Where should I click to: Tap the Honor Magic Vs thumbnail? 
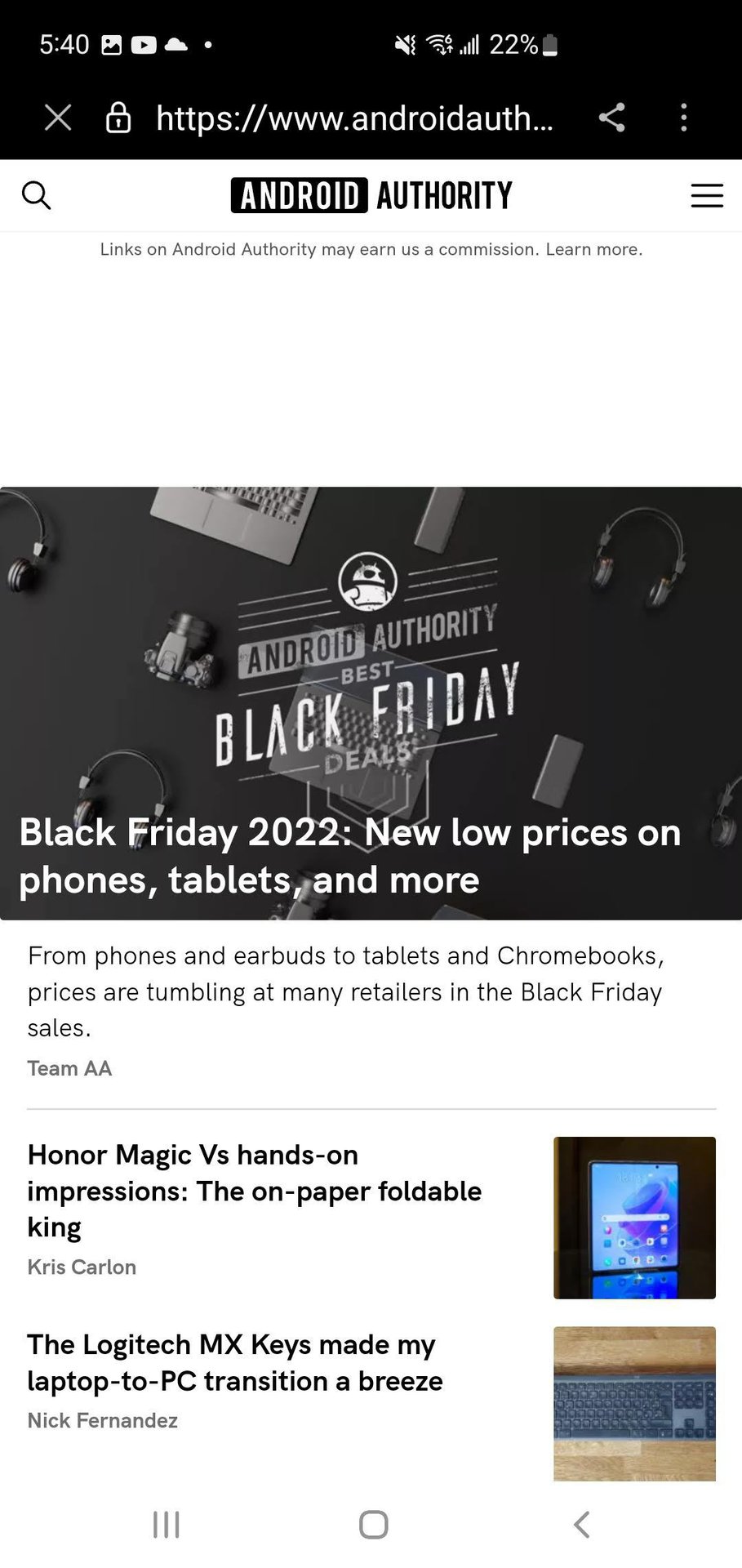pyautogui.click(x=634, y=1217)
